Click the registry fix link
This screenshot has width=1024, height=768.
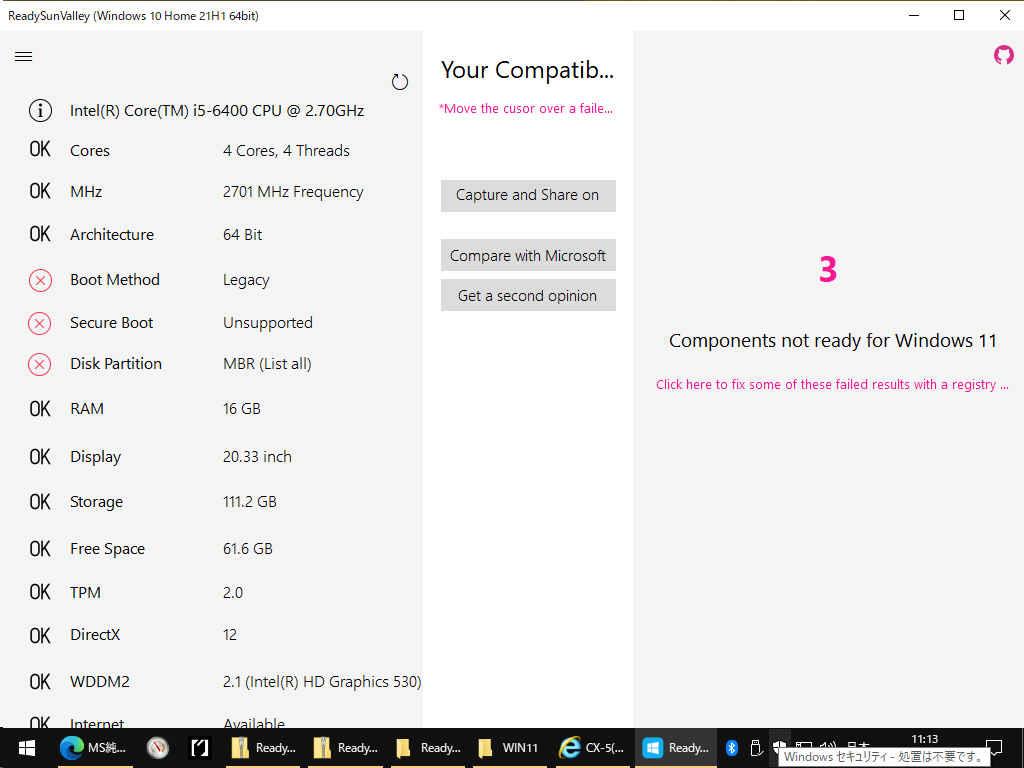point(832,385)
